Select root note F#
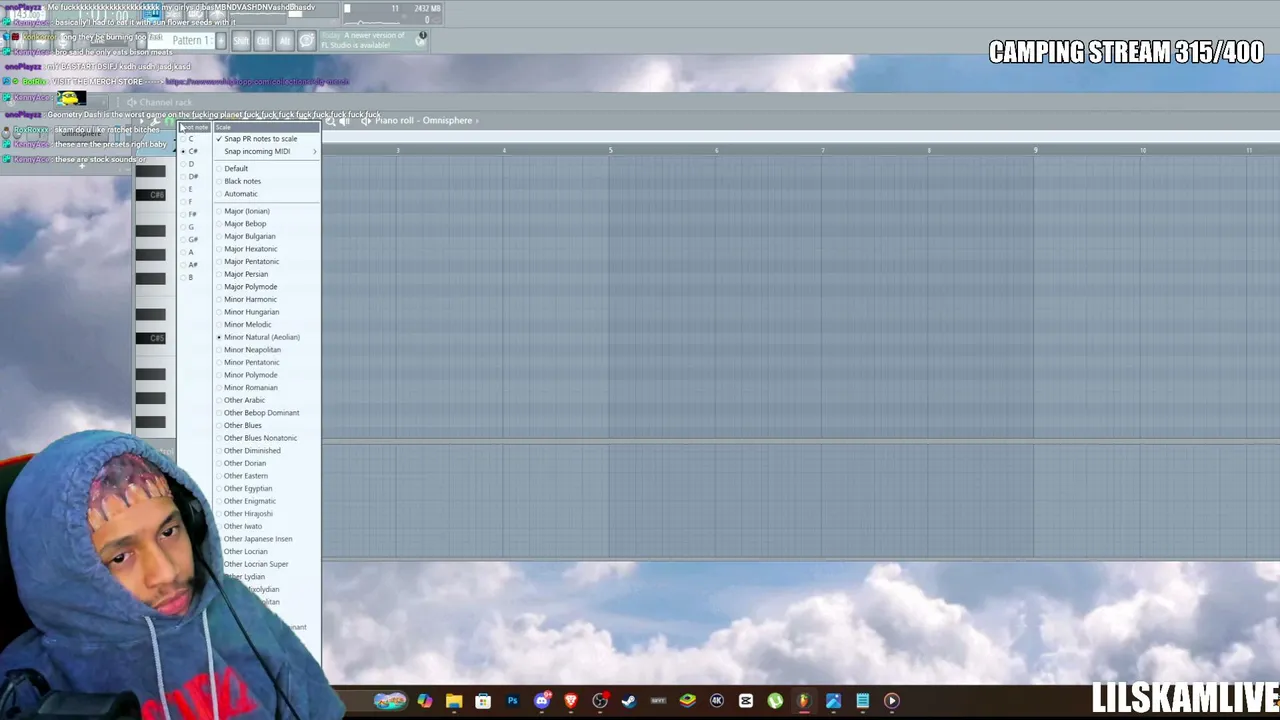Screen dimensions: 1280x720 pyautogui.click(x=195, y=214)
